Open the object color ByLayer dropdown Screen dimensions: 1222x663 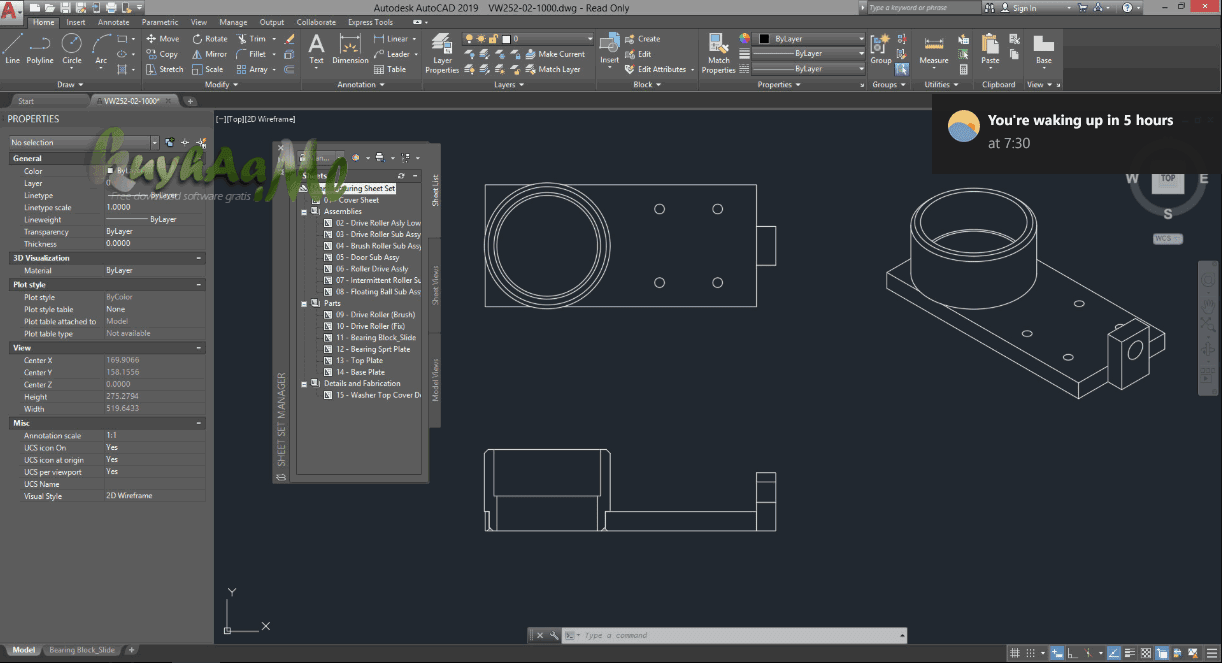coord(808,39)
